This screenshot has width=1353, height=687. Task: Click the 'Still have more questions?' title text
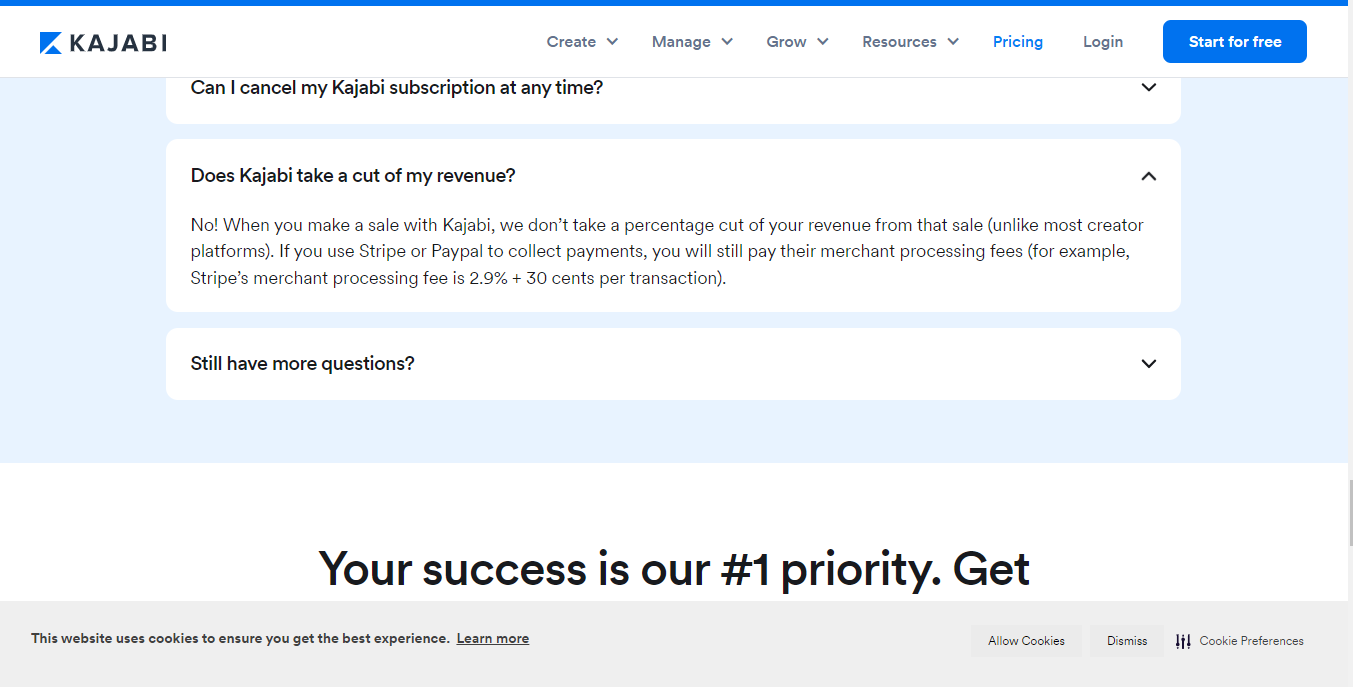click(302, 364)
